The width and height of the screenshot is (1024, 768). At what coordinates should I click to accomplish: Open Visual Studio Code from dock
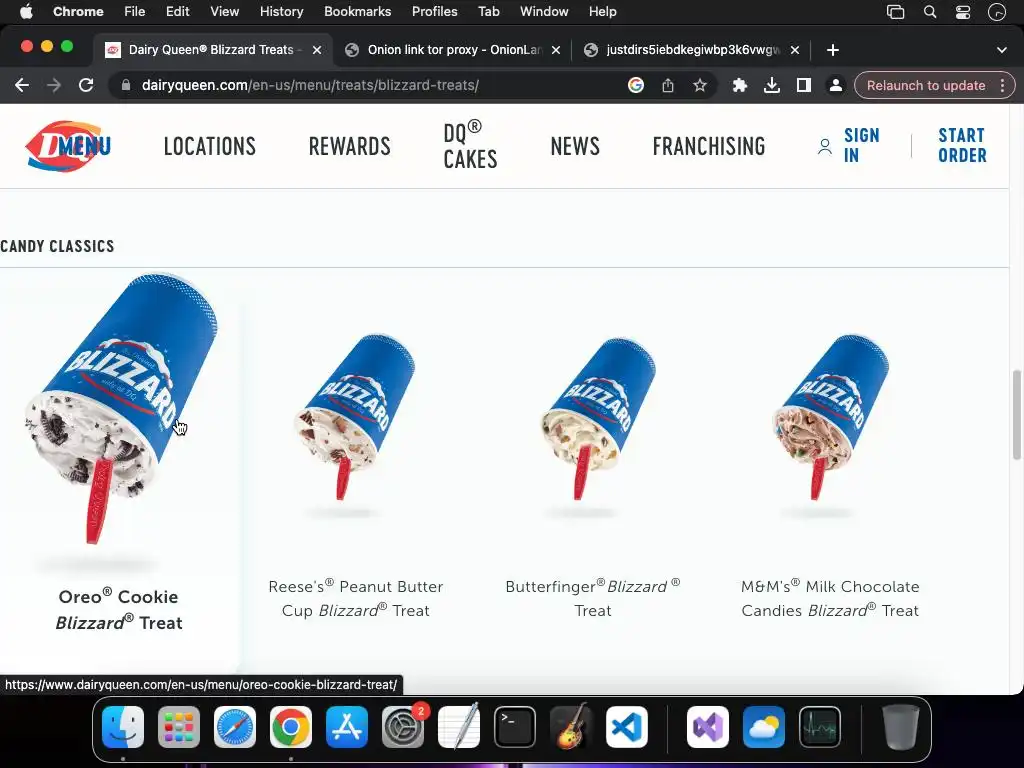pos(627,727)
